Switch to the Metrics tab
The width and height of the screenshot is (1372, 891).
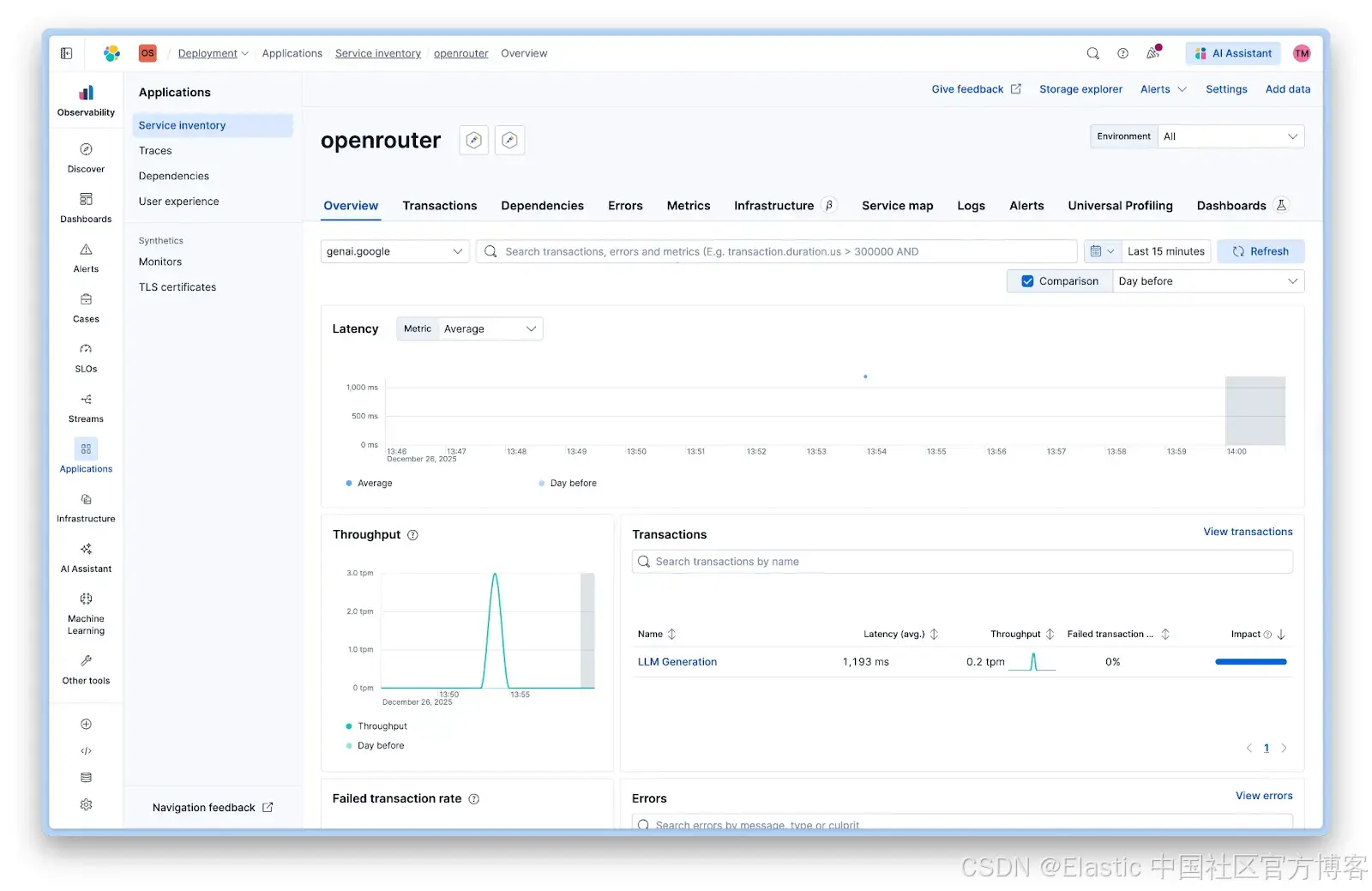(x=689, y=206)
